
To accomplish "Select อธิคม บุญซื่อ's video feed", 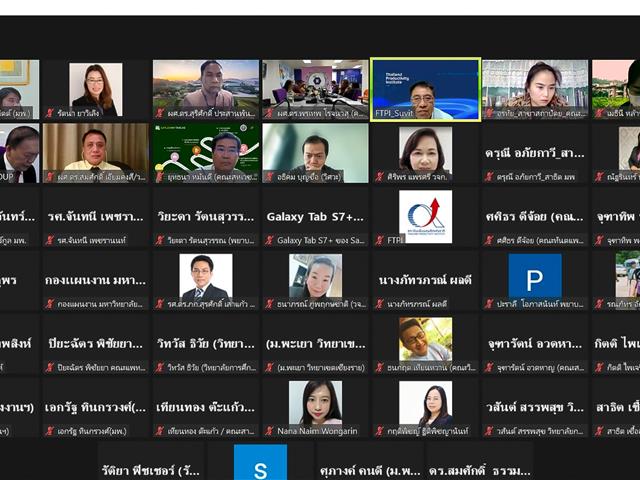I will (x=315, y=153).
